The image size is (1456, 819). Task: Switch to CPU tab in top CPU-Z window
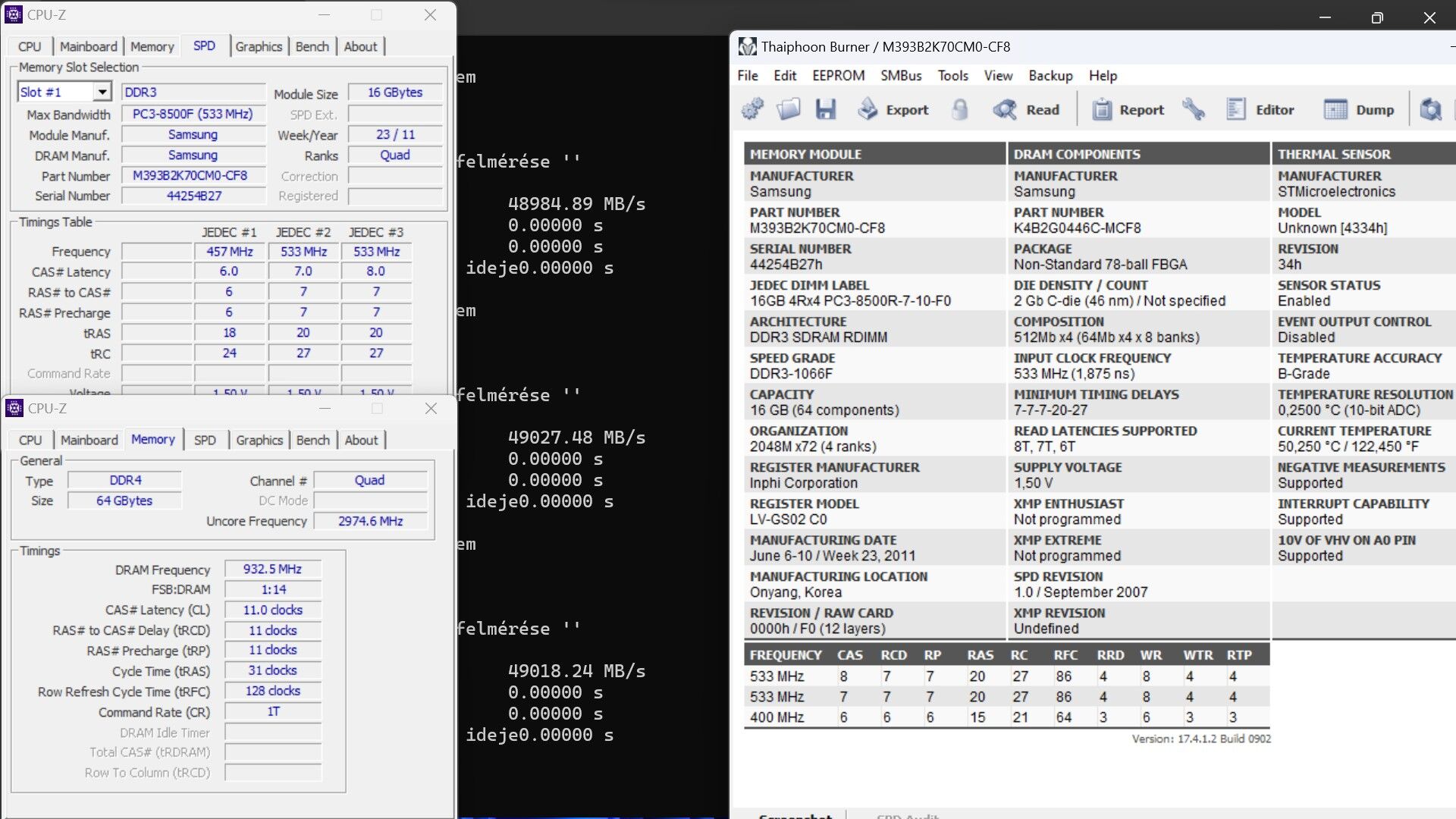pyautogui.click(x=30, y=46)
